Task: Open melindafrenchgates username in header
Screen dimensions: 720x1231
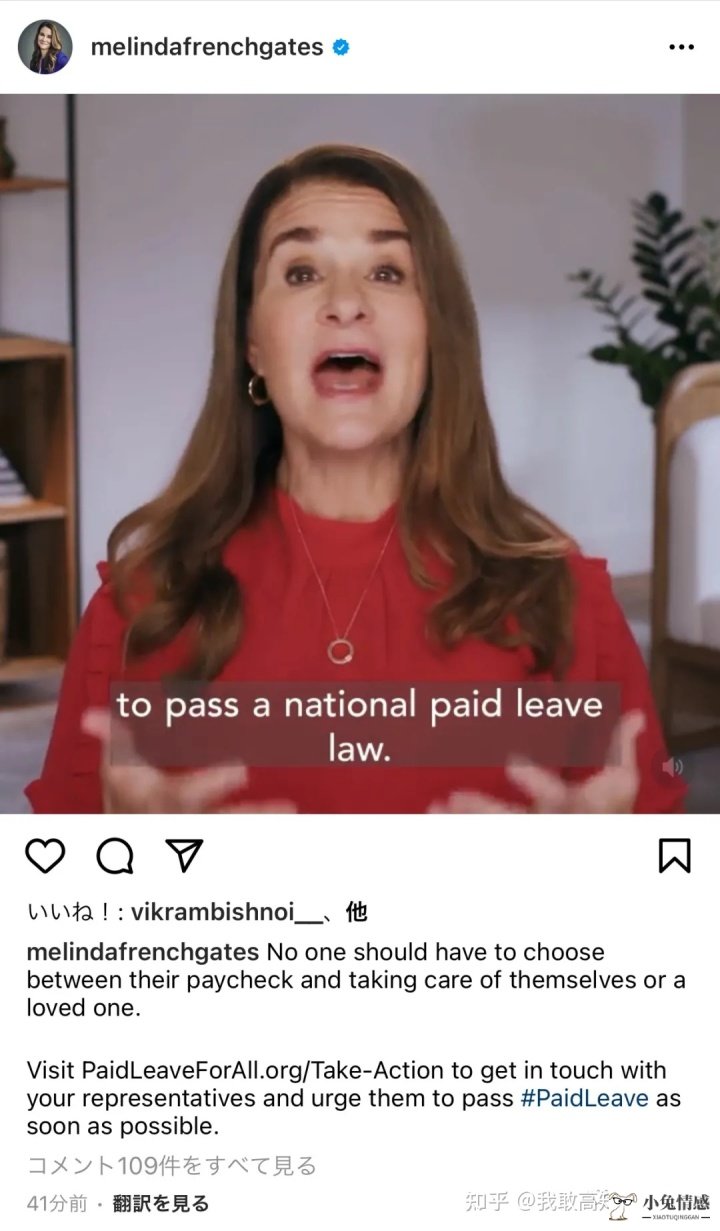Action: 207,47
